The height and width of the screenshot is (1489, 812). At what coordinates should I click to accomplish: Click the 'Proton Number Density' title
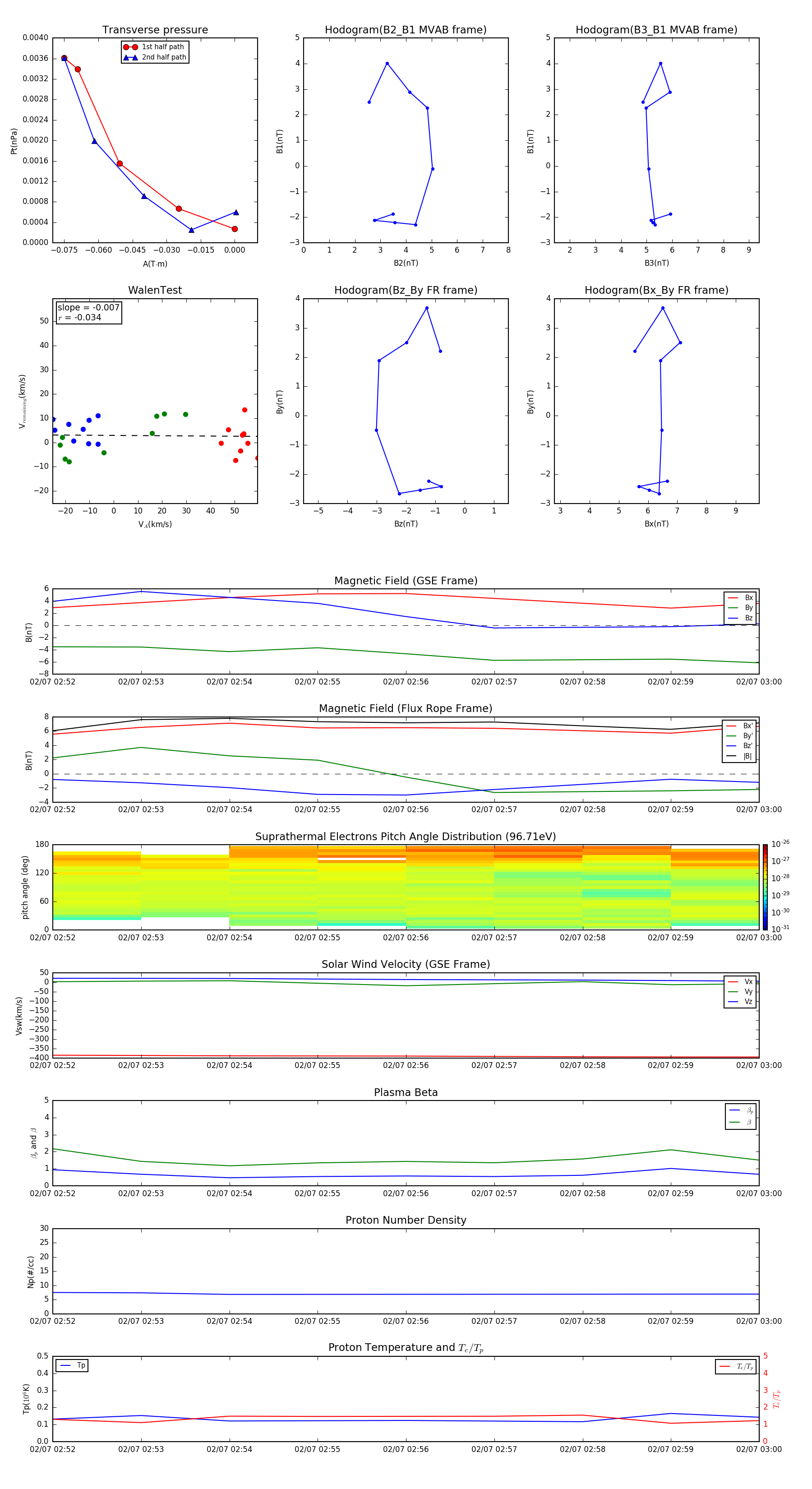point(406,1220)
